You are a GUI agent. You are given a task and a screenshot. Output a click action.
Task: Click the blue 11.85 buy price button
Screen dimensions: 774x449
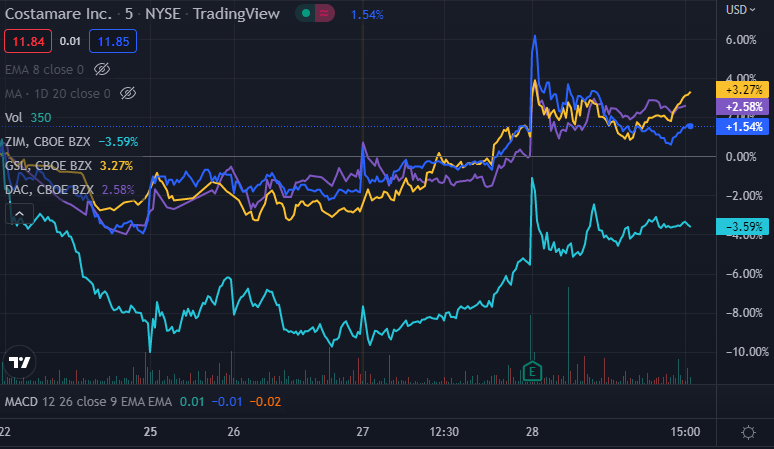click(x=113, y=41)
